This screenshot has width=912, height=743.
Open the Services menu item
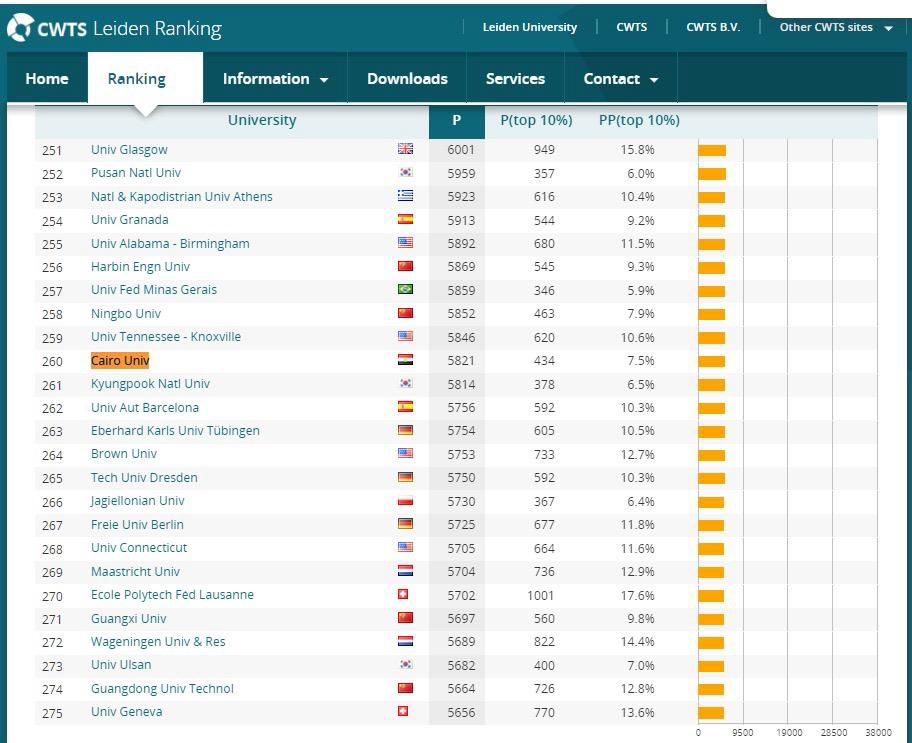pos(515,79)
